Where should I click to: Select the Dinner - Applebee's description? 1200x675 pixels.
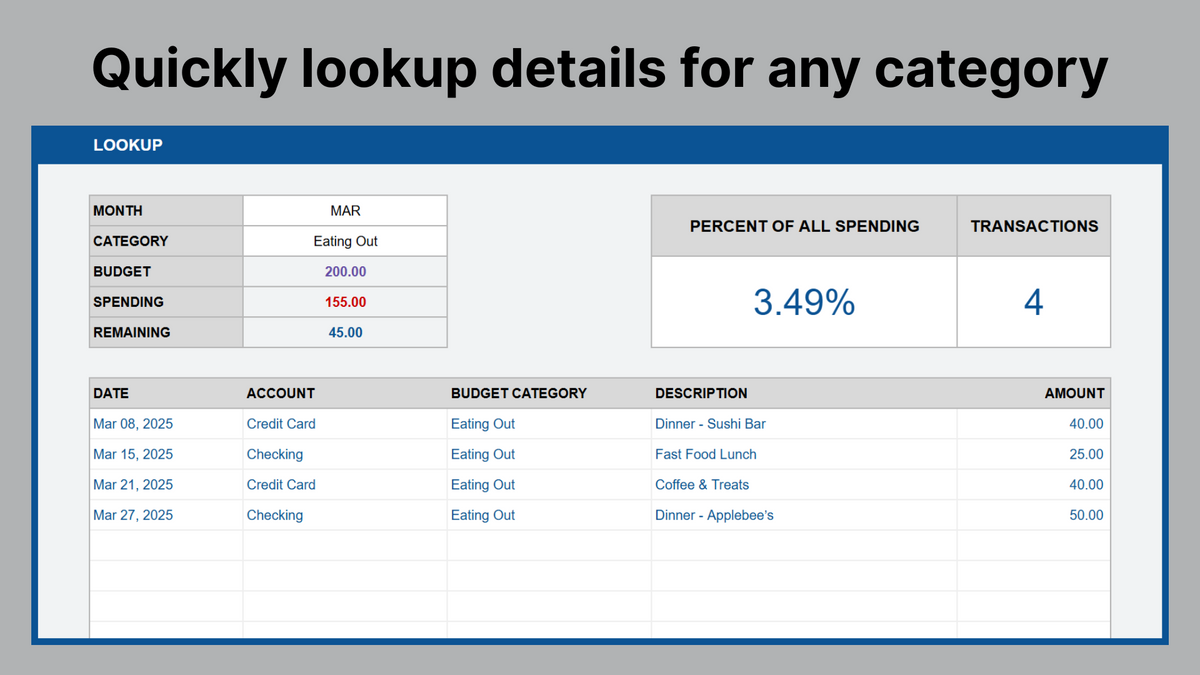point(714,515)
